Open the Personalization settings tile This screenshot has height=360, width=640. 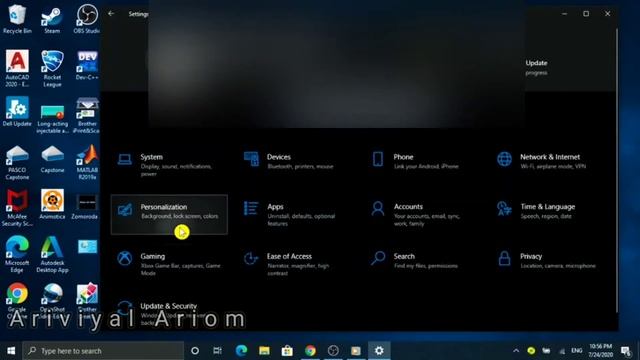(169, 214)
